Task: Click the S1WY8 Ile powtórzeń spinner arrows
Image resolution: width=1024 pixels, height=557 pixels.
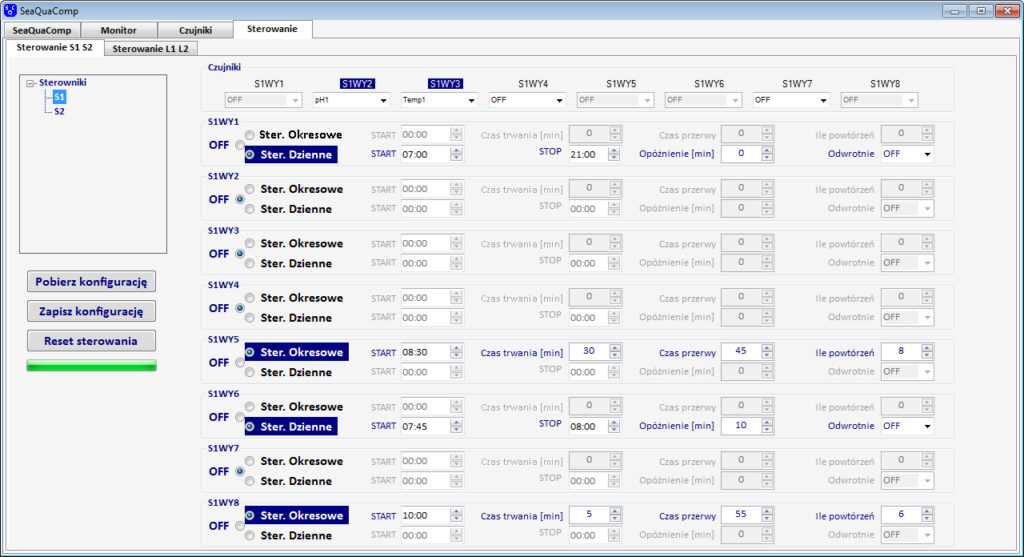Action: click(x=928, y=515)
